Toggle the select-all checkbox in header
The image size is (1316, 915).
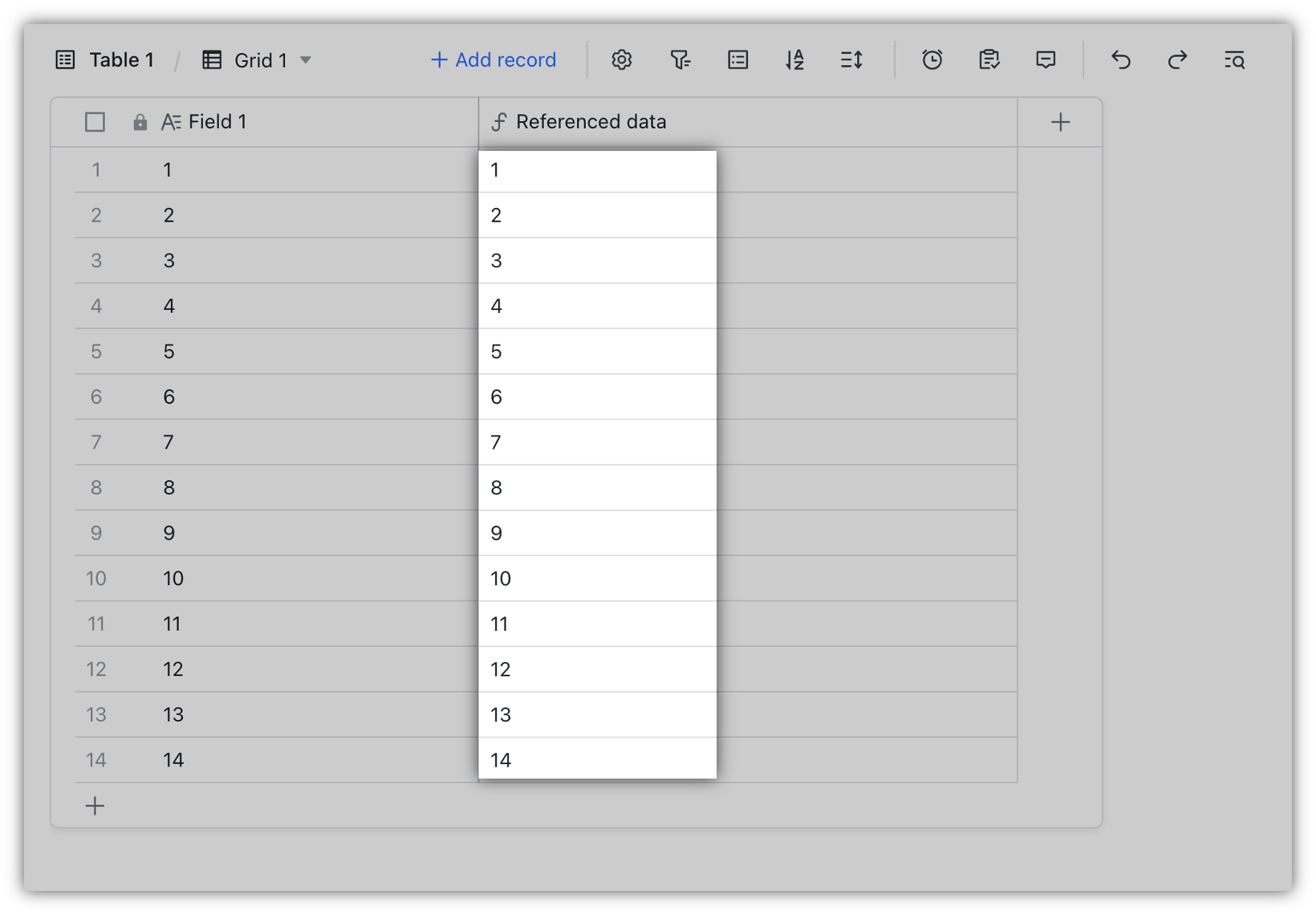[x=95, y=122]
